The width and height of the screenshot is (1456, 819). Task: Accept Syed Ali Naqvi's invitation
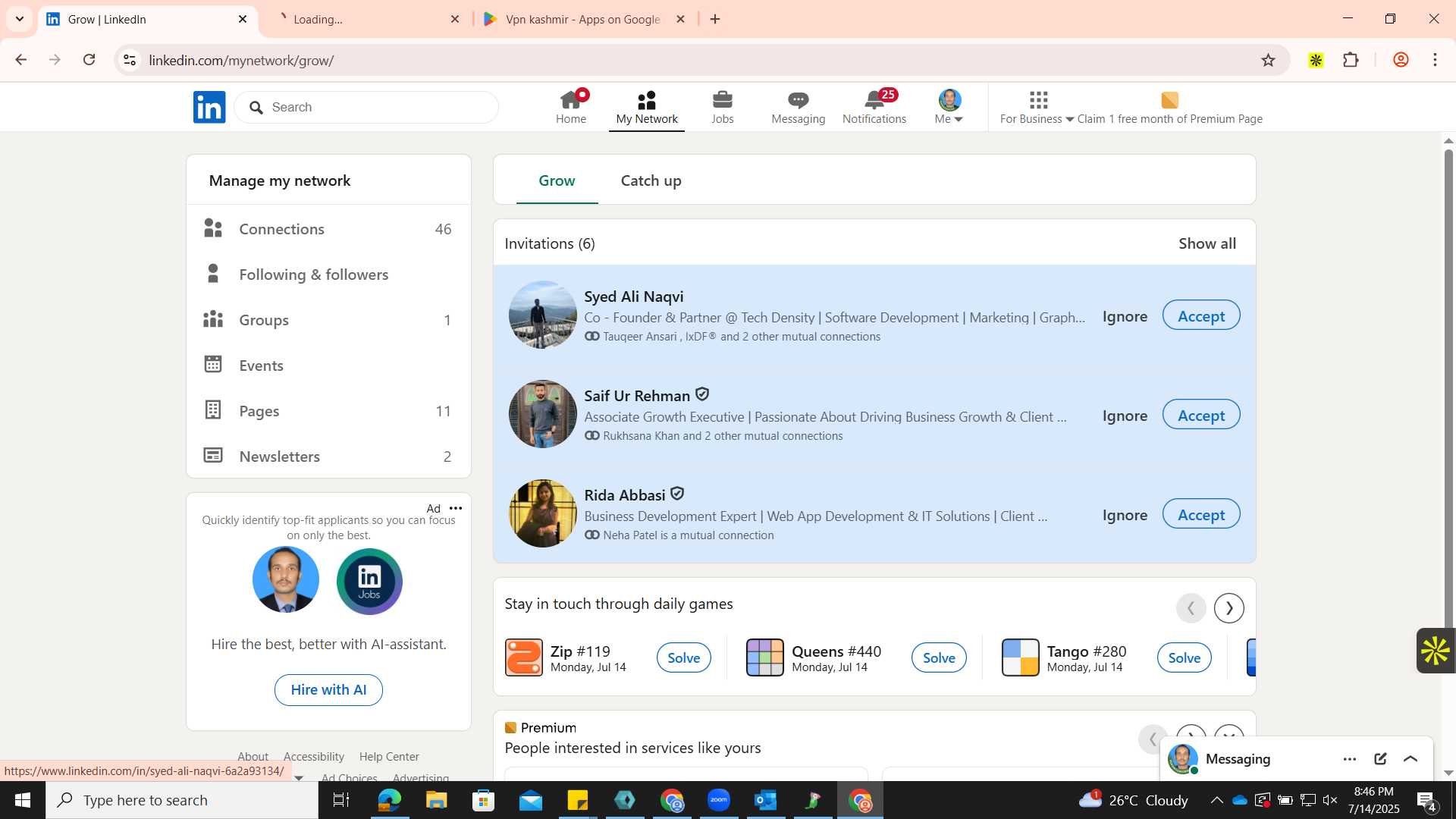click(x=1201, y=315)
